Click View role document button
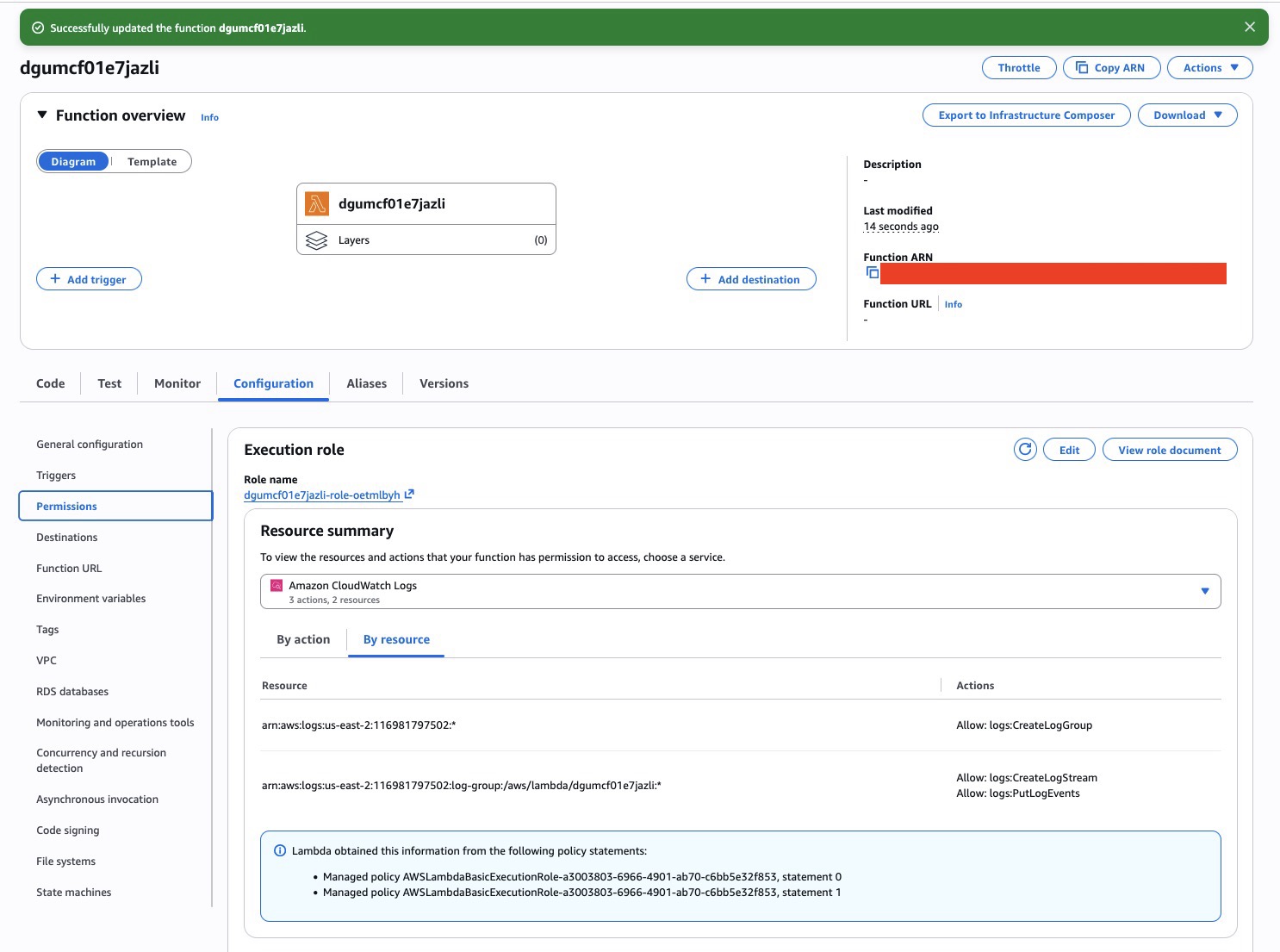This screenshot has width=1280, height=952. (1169, 450)
